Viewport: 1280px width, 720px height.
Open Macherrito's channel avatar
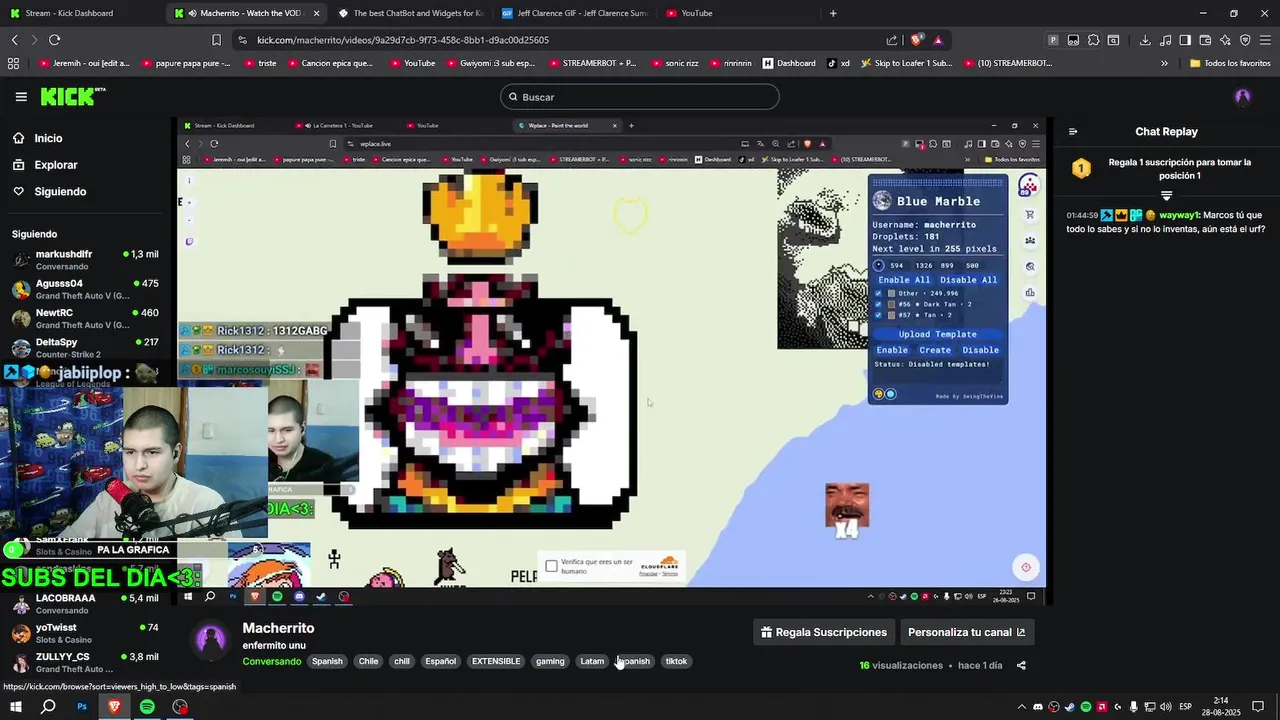211,639
